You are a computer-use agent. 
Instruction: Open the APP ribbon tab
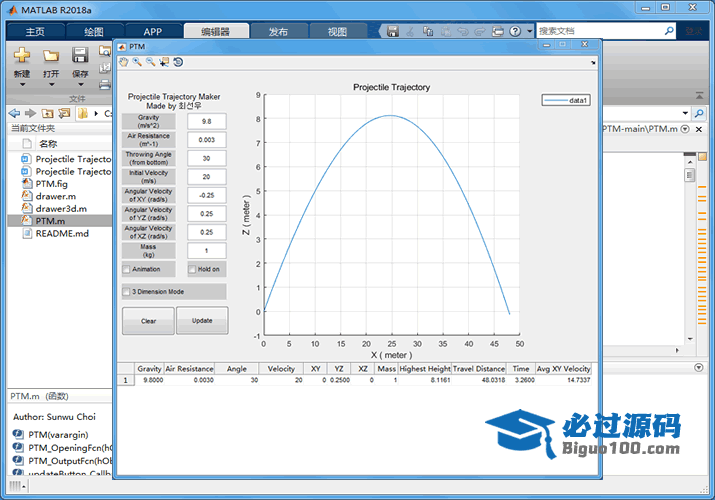tap(151, 32)
